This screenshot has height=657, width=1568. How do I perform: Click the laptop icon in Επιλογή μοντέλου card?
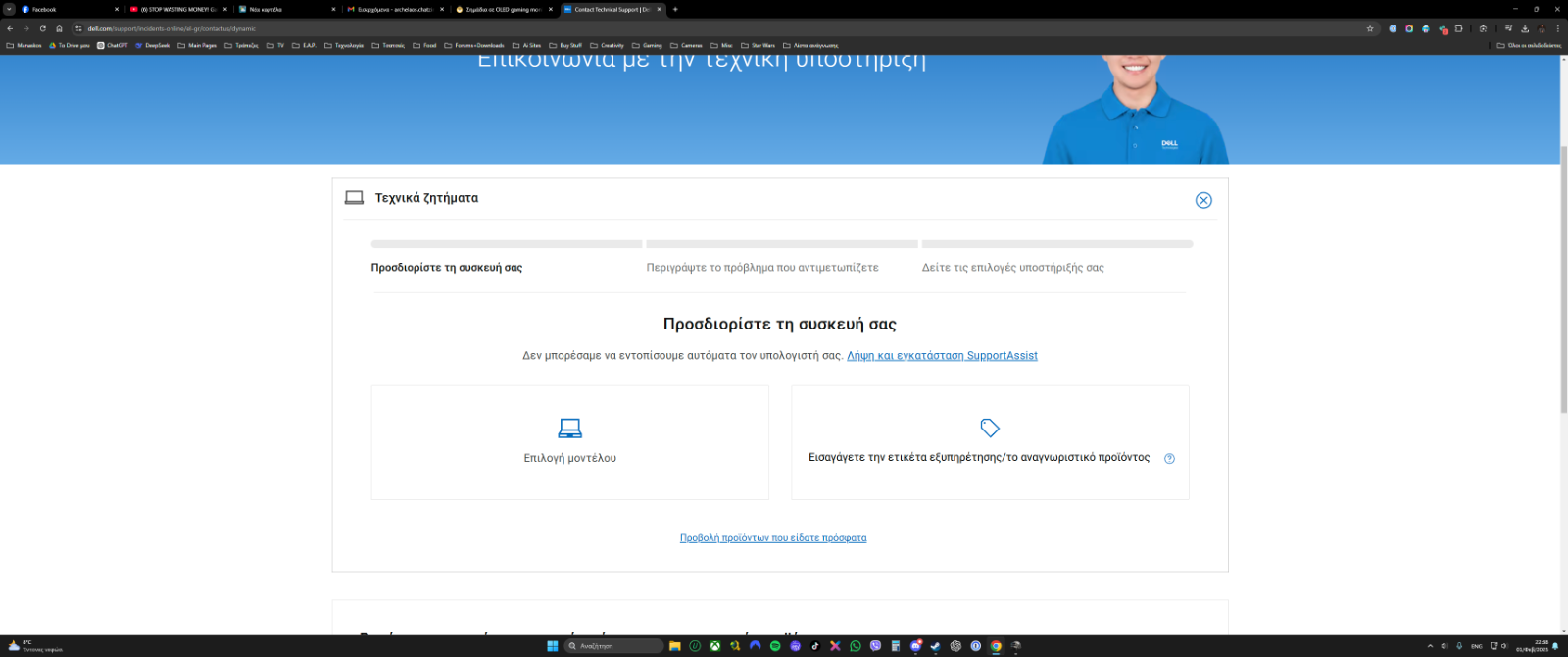click(569, 428)
